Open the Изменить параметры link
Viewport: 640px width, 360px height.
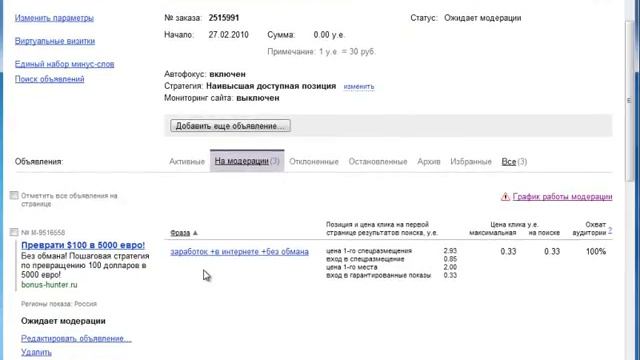54,18
